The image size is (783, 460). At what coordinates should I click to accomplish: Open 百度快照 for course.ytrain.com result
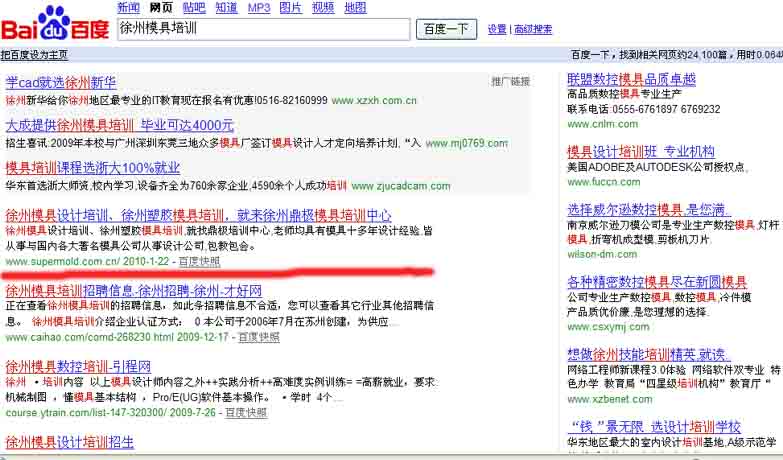[246, 413]
